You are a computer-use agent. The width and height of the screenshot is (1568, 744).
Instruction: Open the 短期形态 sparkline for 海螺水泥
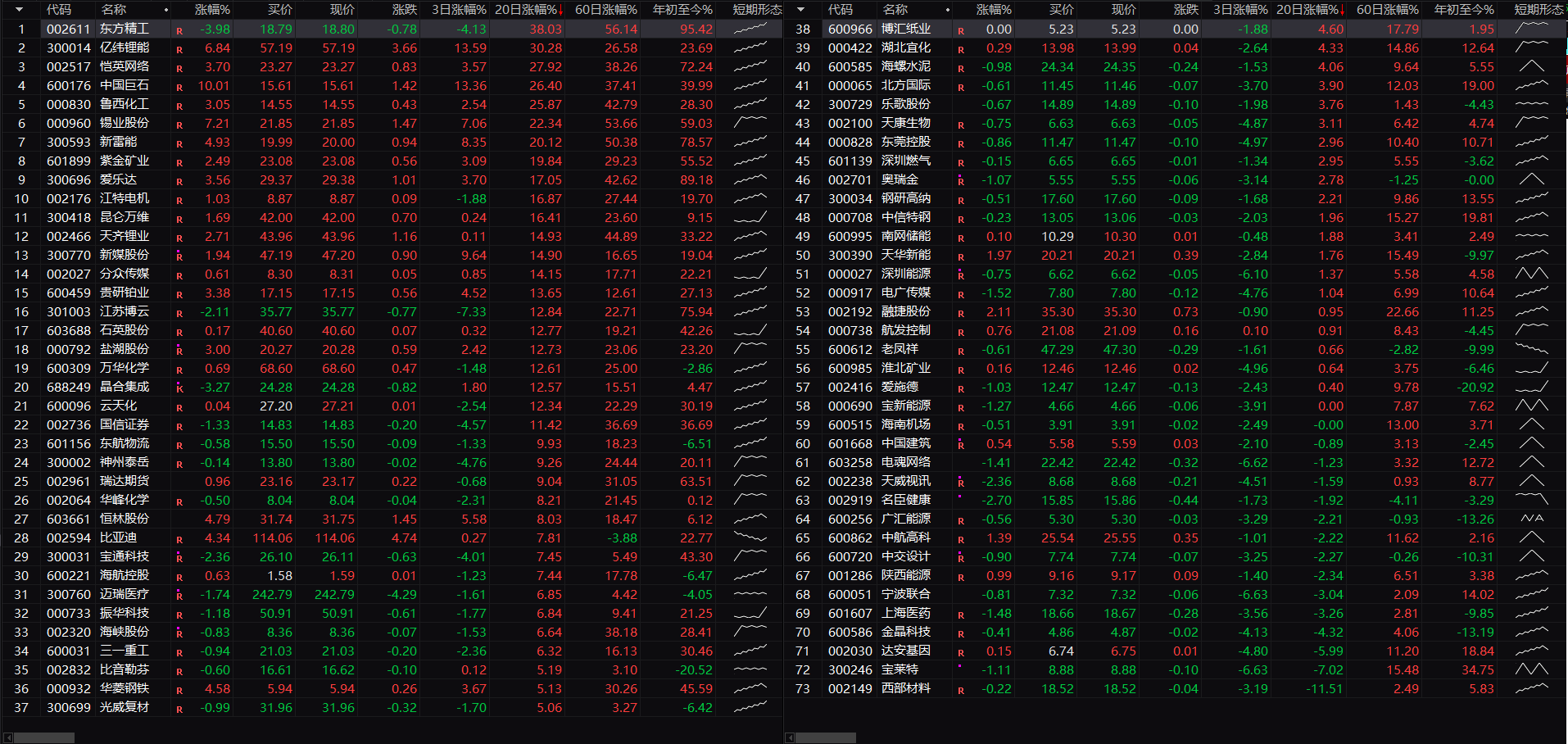tap(1531, 66)
